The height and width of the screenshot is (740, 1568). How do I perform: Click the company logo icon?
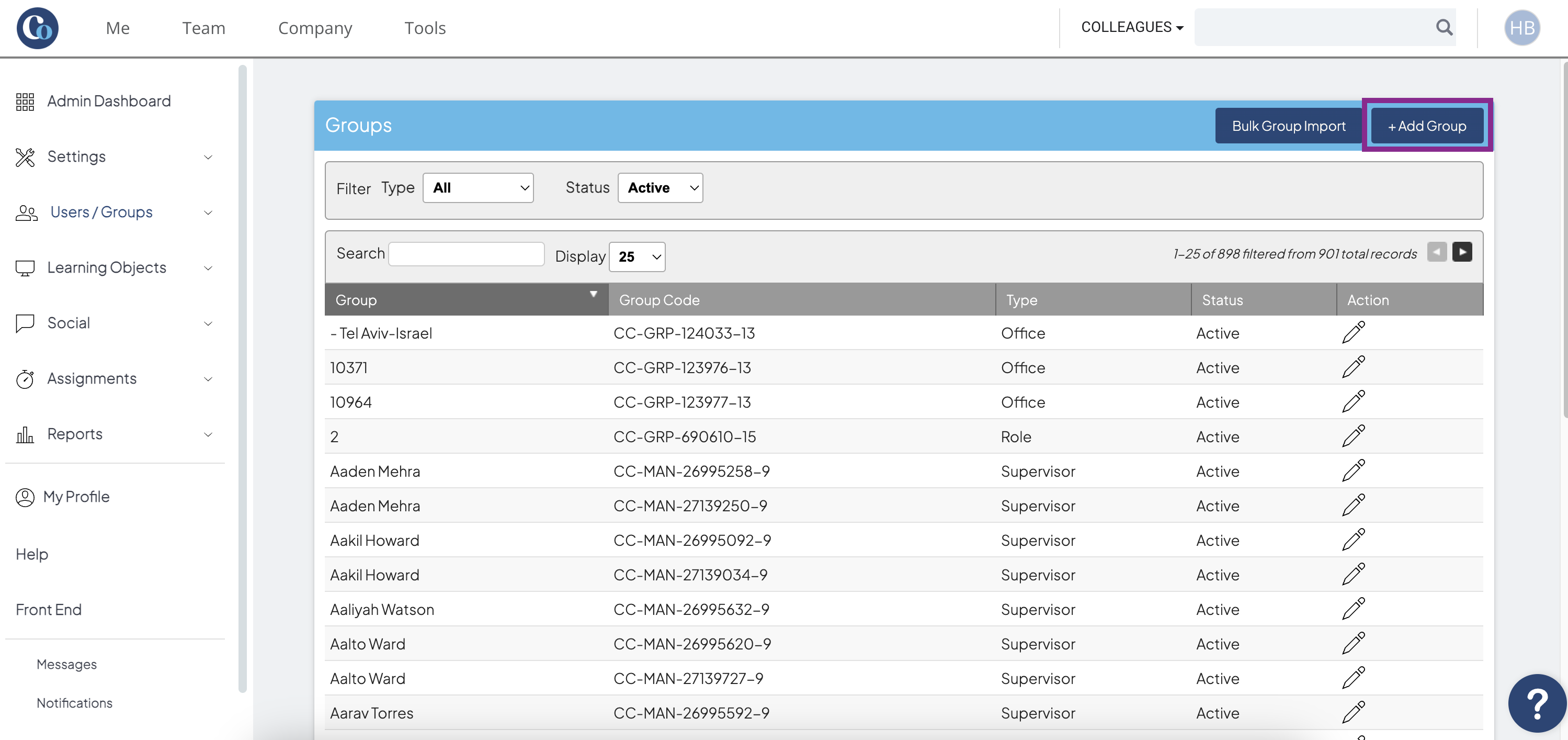(x=37, y=28)
